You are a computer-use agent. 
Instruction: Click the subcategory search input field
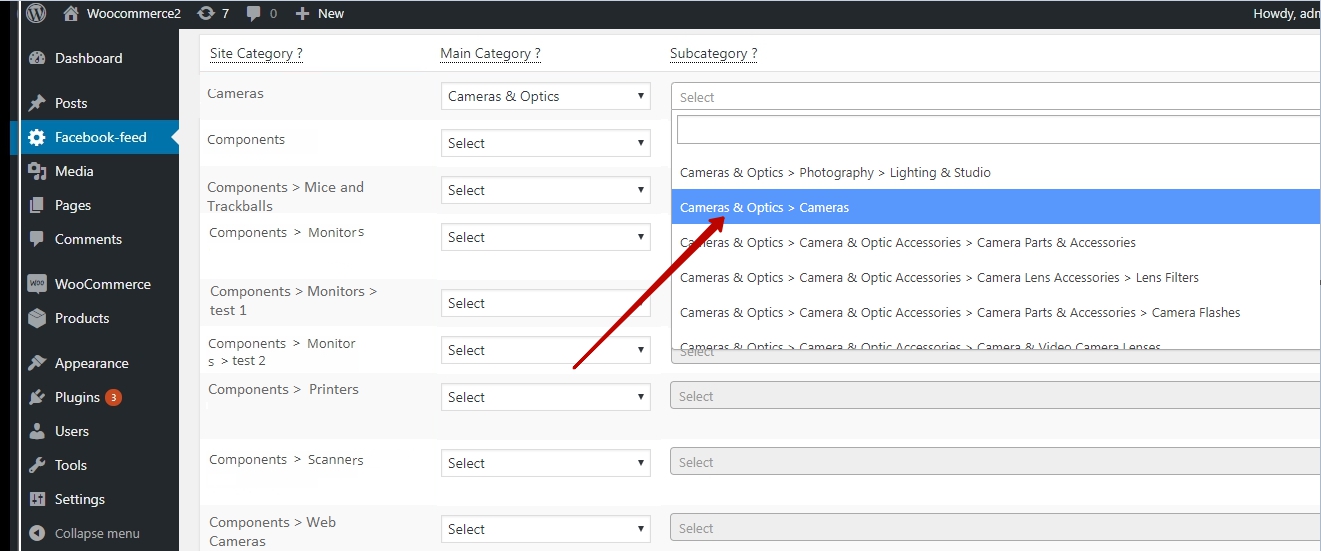click(x=998, y=130)
